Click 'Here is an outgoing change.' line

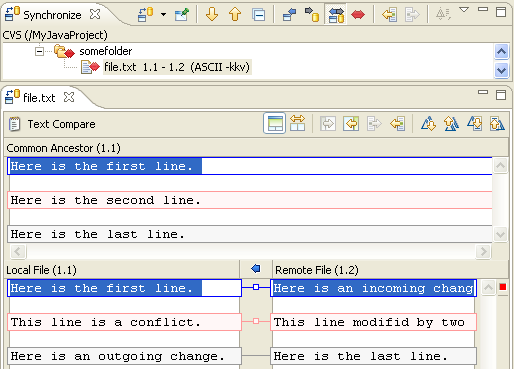[117, 356]
